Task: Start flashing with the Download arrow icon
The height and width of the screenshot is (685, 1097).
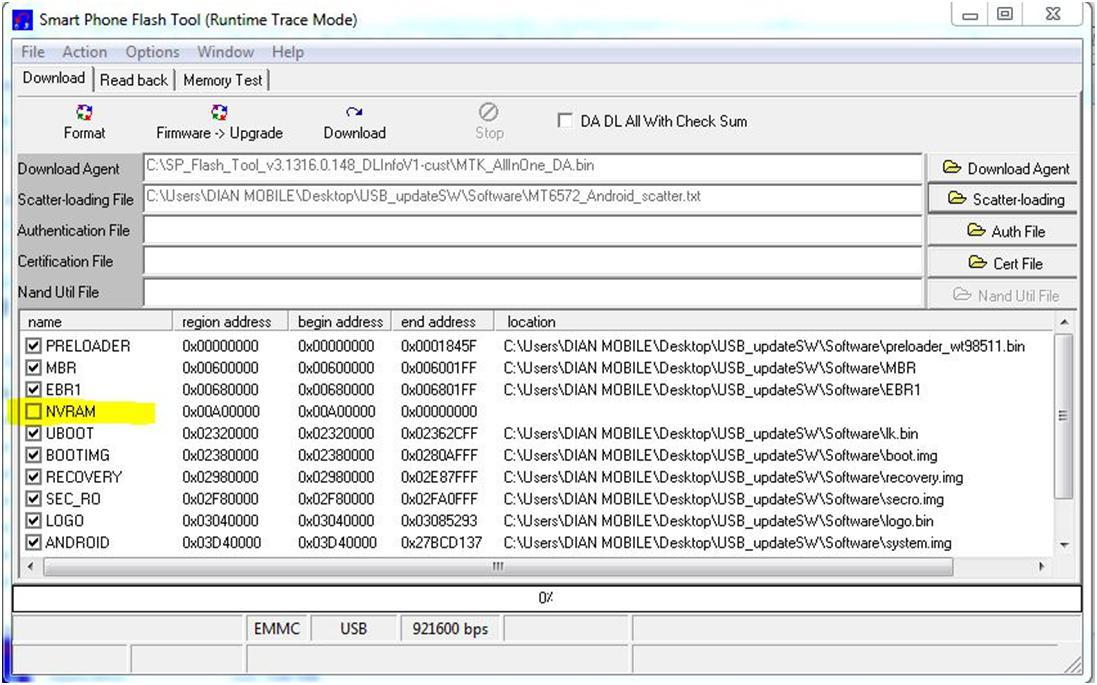Action: pos(354,112)
